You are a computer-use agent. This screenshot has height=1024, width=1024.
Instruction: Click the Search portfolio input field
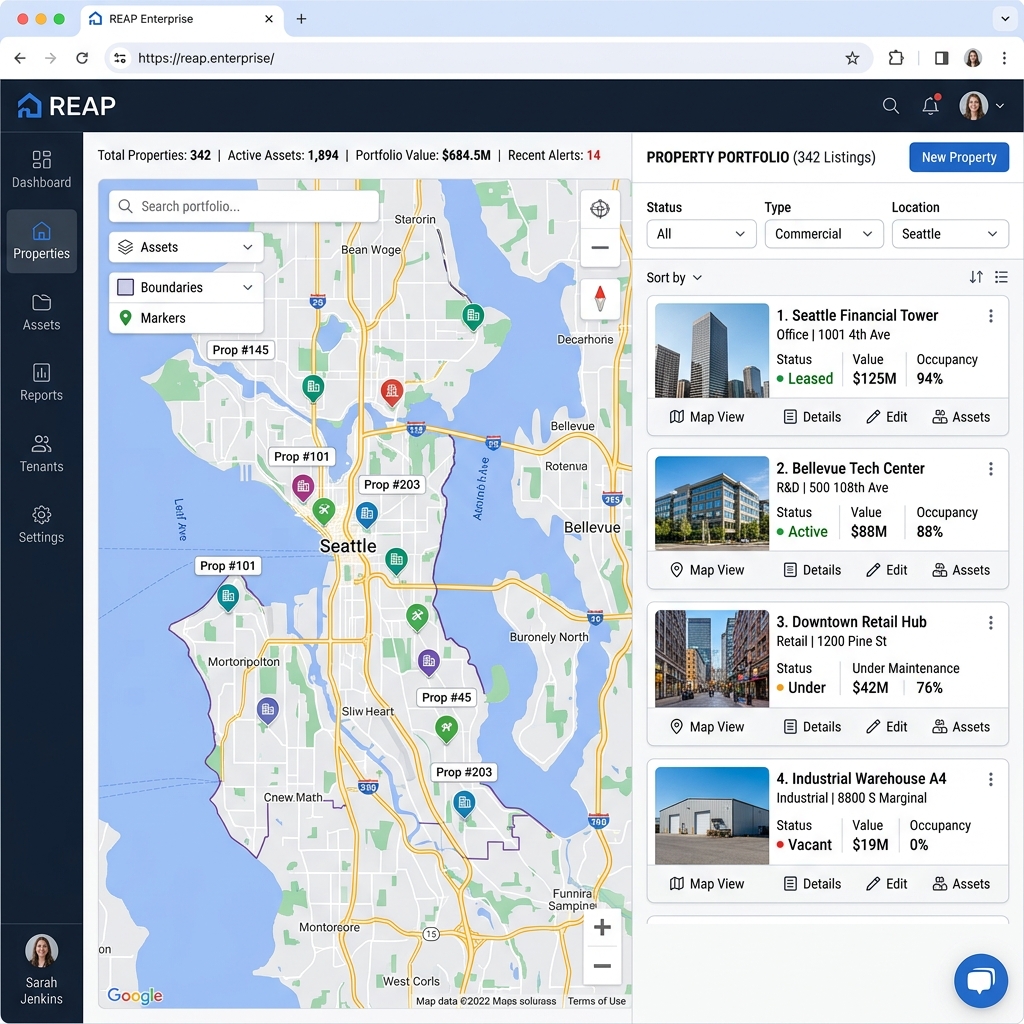point(244,206)
